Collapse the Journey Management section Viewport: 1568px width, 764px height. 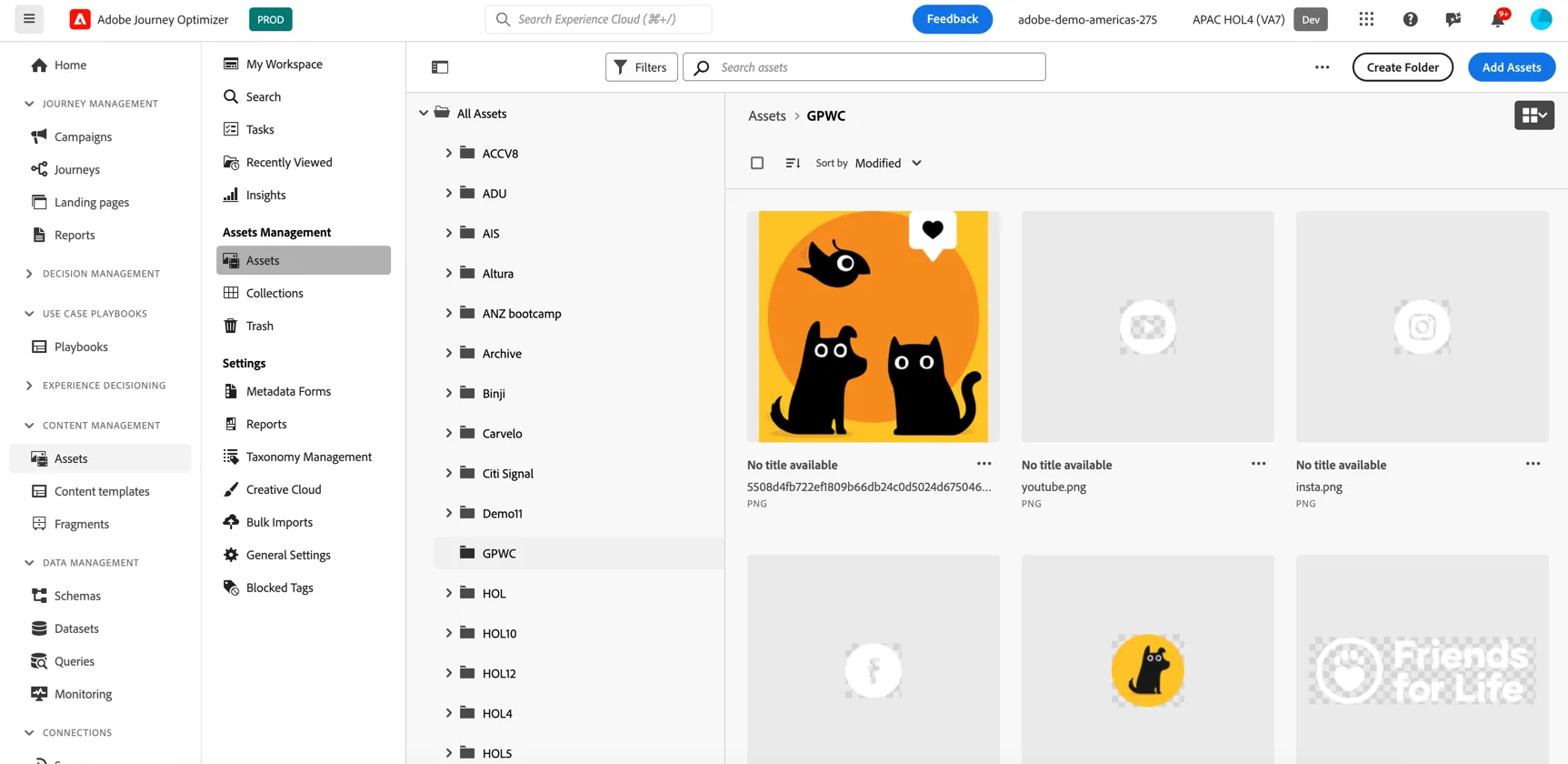tap(29, 104)
